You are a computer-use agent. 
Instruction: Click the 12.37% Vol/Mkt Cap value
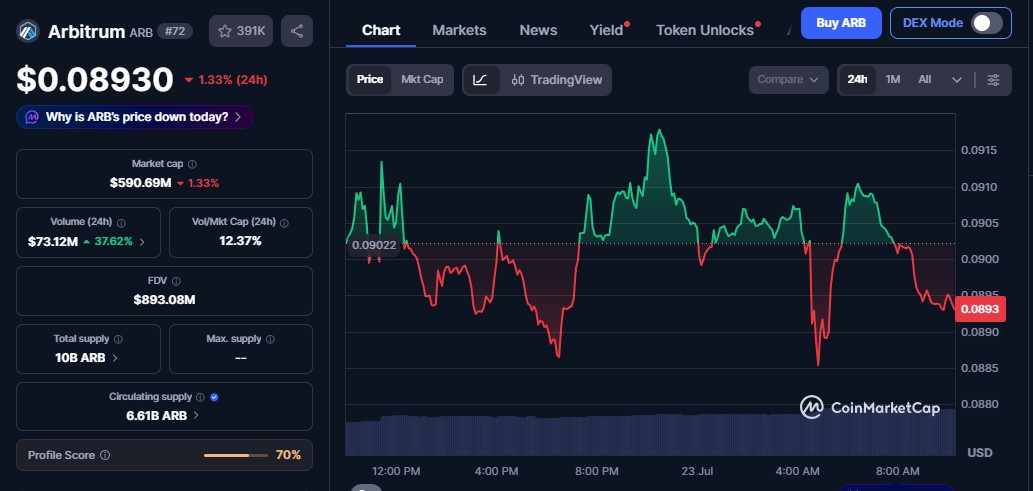pos(240,242)
